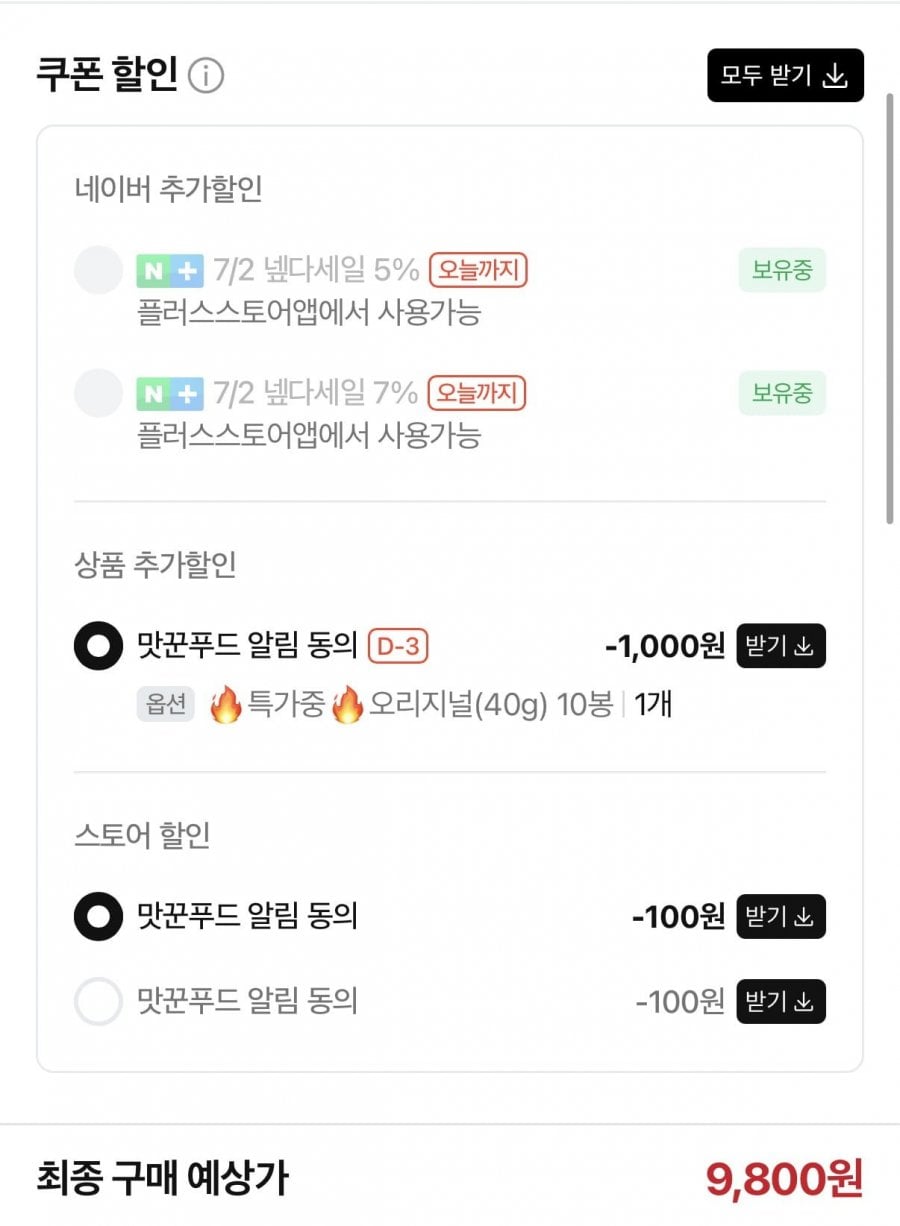Select the -1,000원 product coupon radio

coord(98,646)
